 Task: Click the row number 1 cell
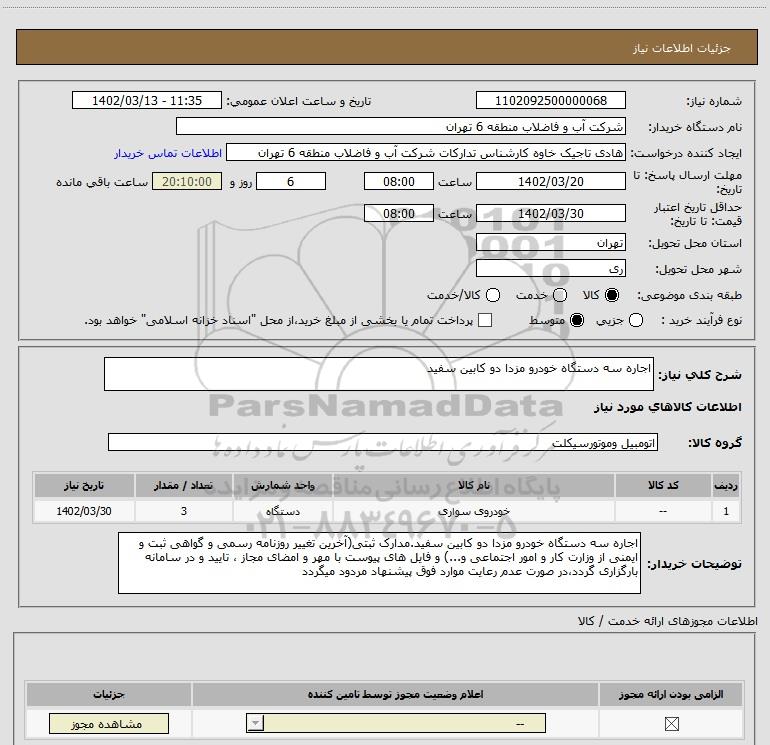tap(726, 511)
